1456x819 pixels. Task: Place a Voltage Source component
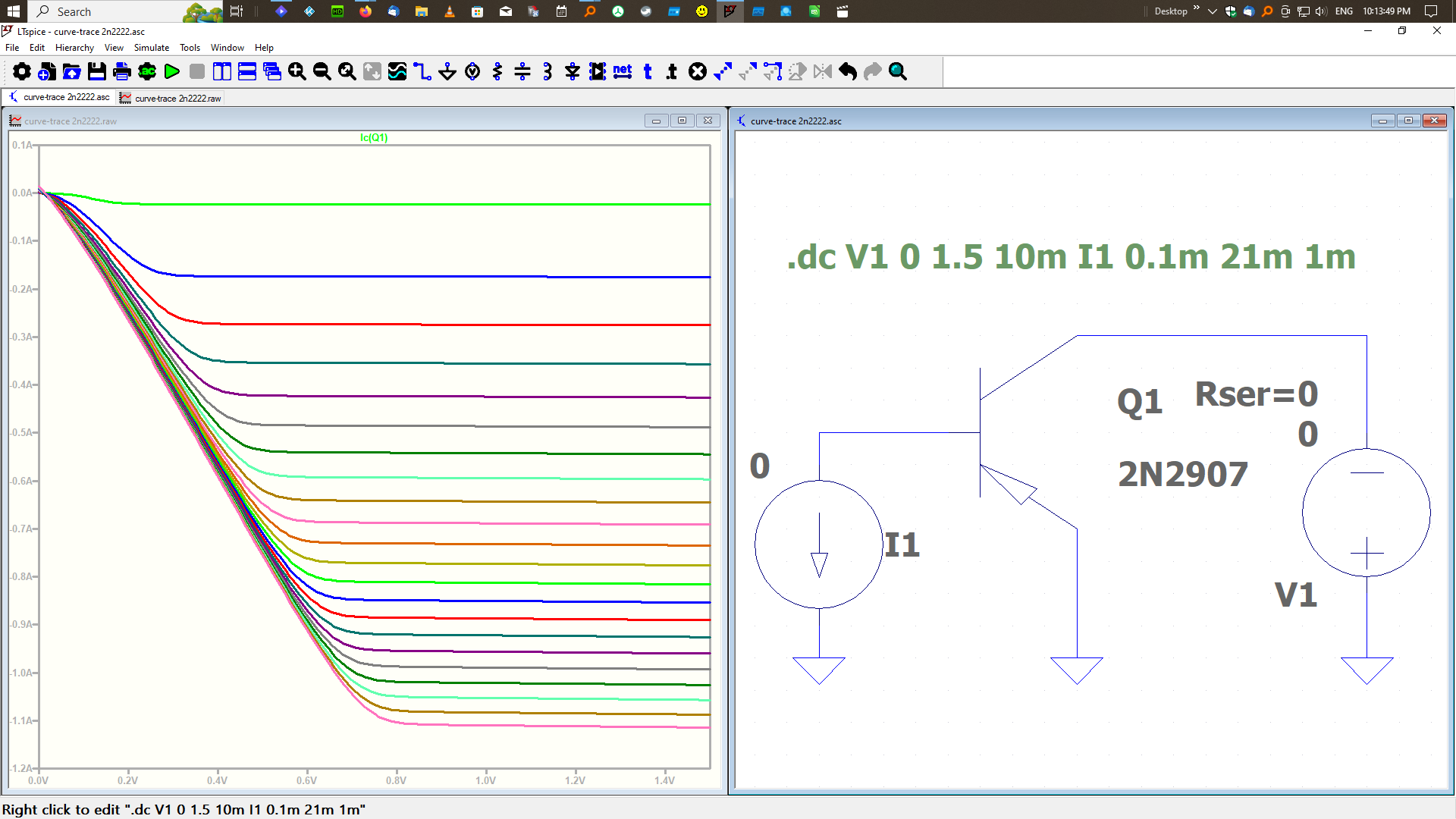click(472, 71)
